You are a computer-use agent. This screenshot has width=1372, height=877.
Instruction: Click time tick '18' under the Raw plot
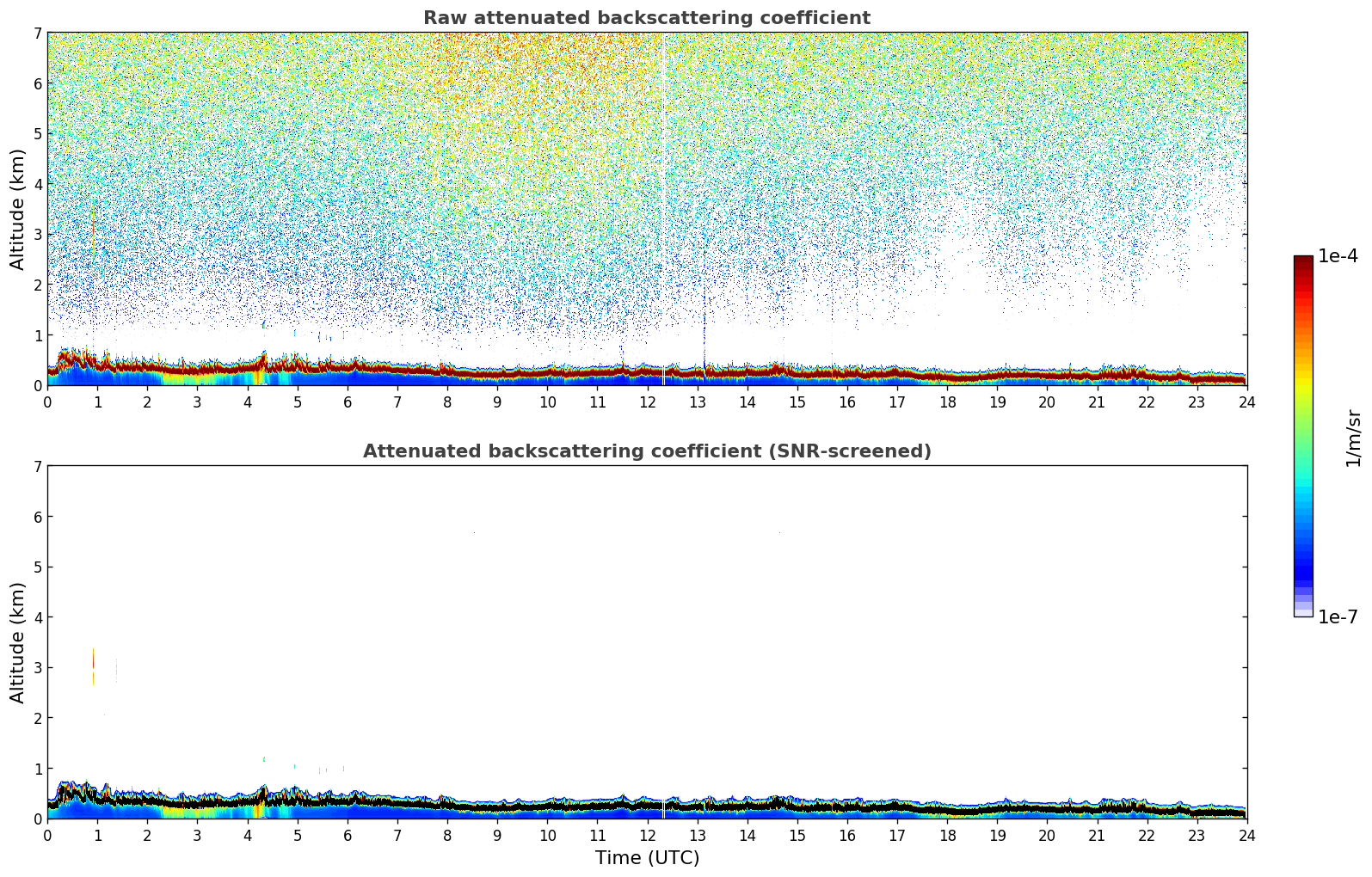(947, 402)
